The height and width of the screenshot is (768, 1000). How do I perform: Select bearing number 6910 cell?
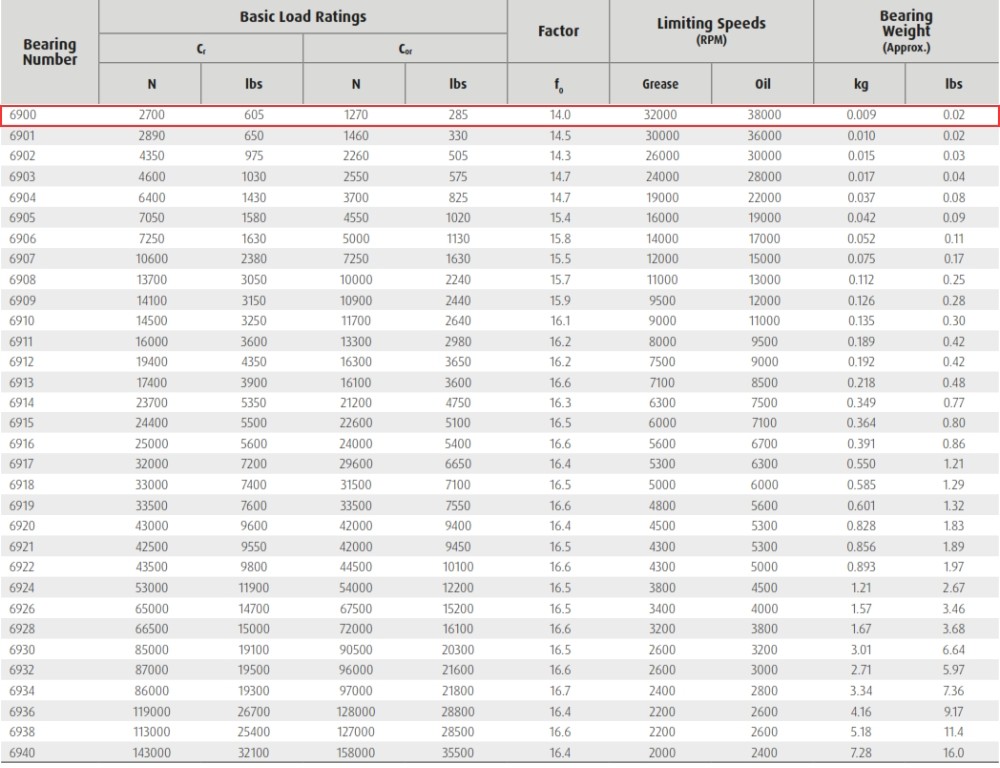(22, 321)
